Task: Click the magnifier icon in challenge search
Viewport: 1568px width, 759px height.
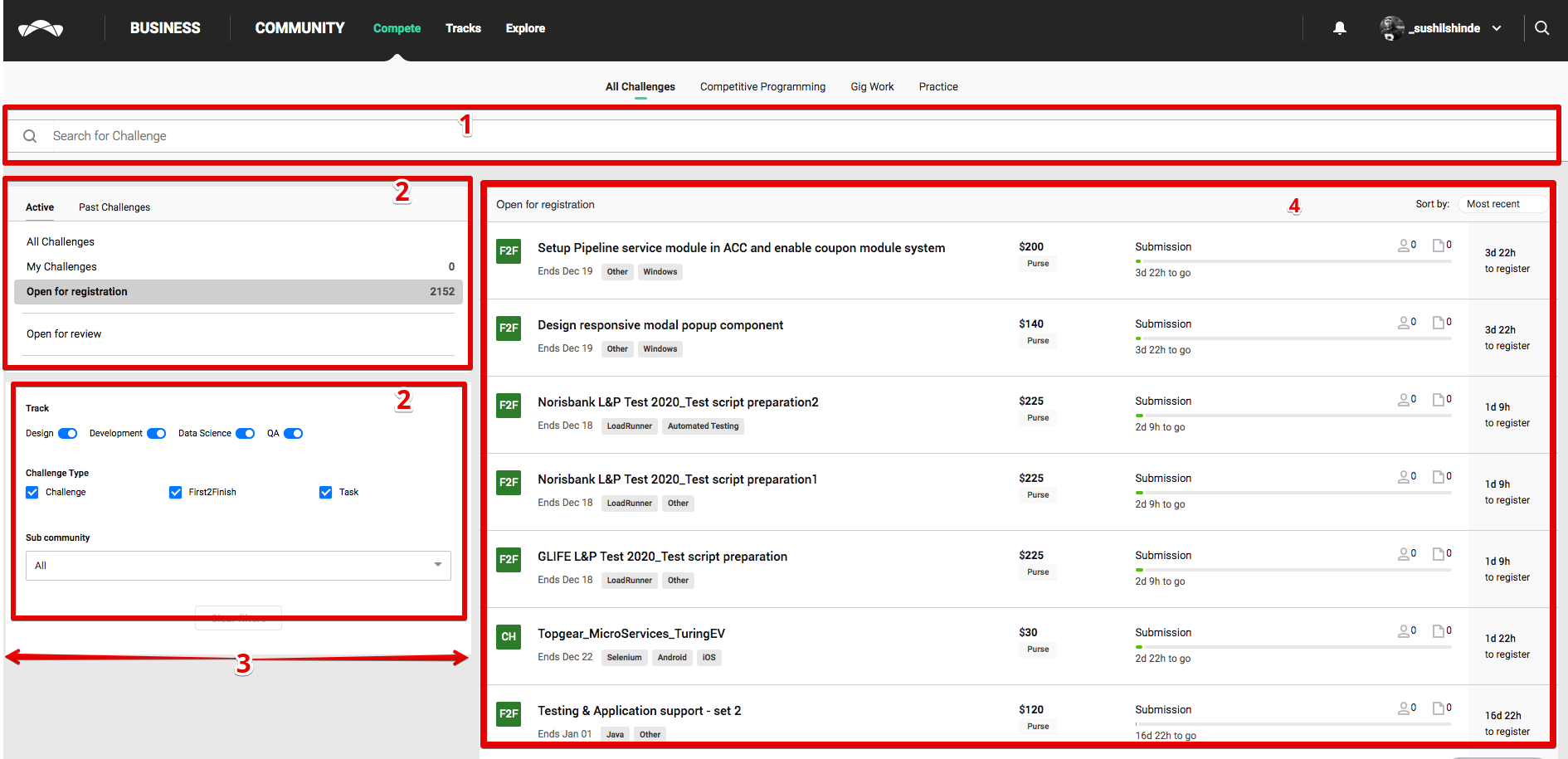Action: pyautogui.click(x=30, y=136)
